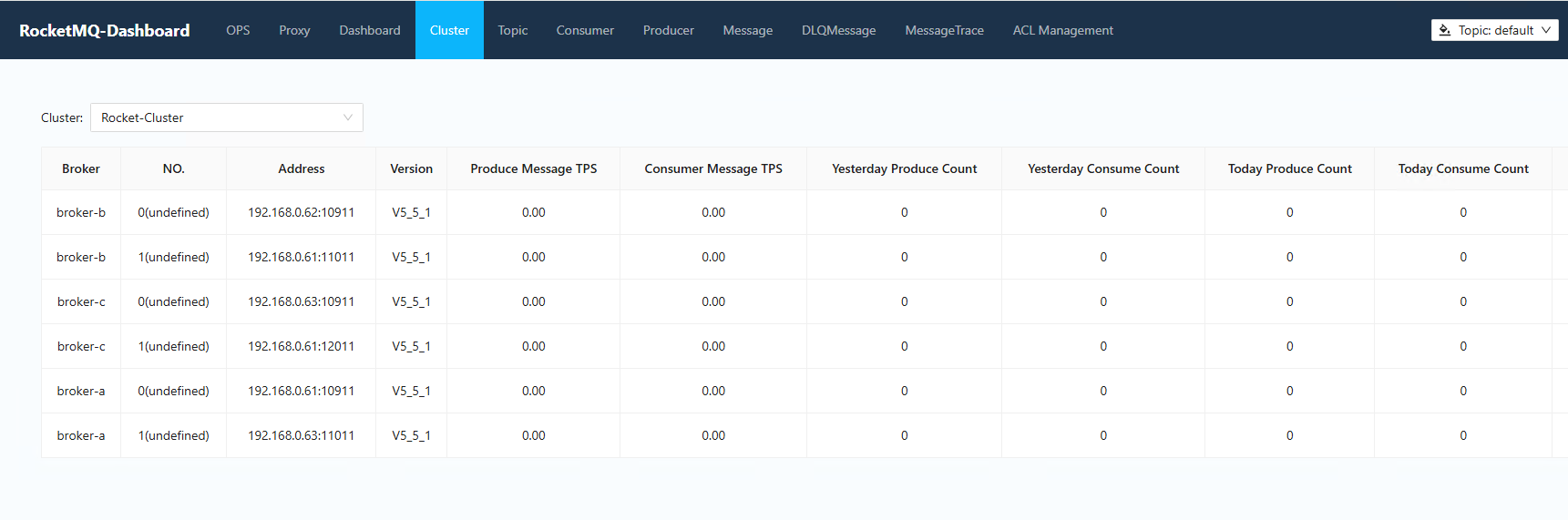Select the MessageTrace menu item
Image resolution: width=1568 pixels, height=520 pixels.
(945, 30)
